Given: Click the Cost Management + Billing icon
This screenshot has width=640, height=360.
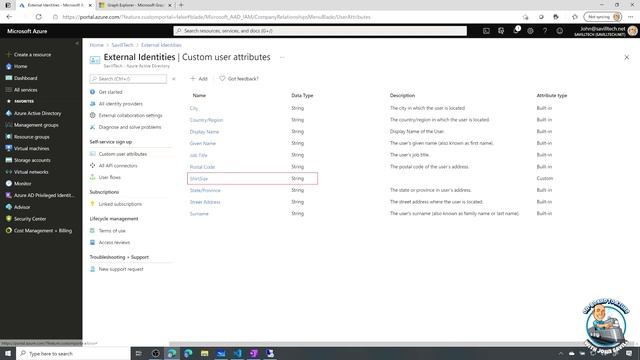Looking at the screenshot, I should (9, 231).
